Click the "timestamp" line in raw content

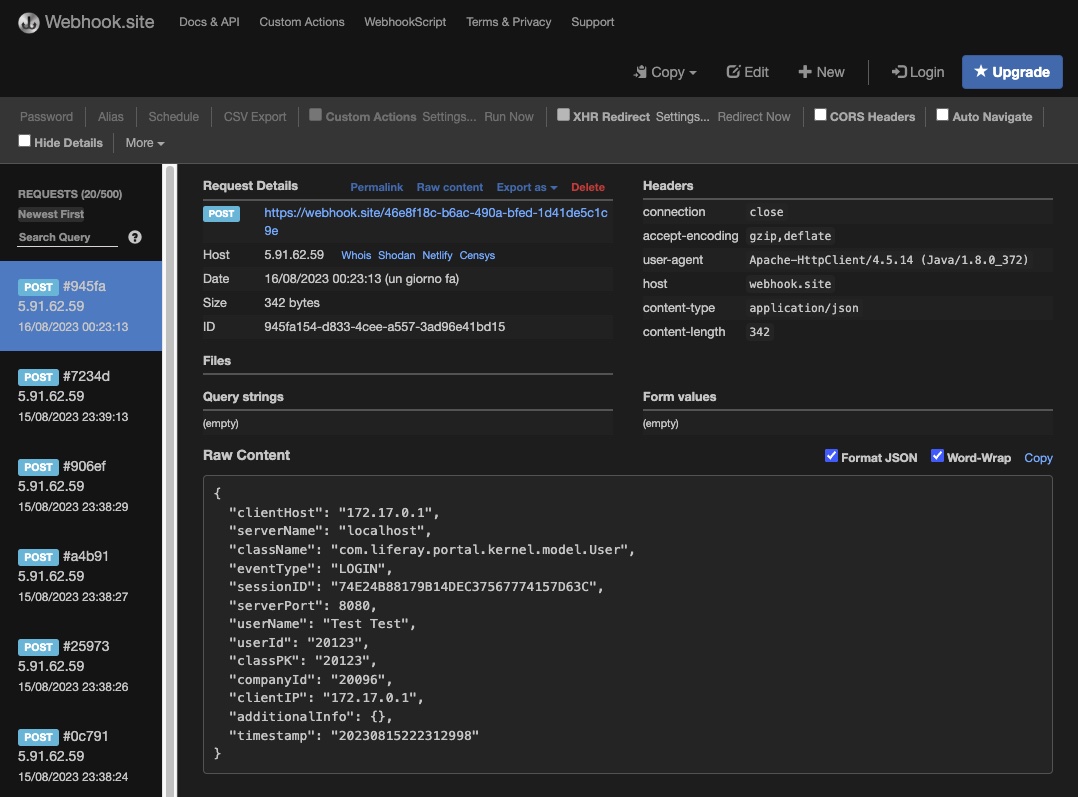point(354,735)
